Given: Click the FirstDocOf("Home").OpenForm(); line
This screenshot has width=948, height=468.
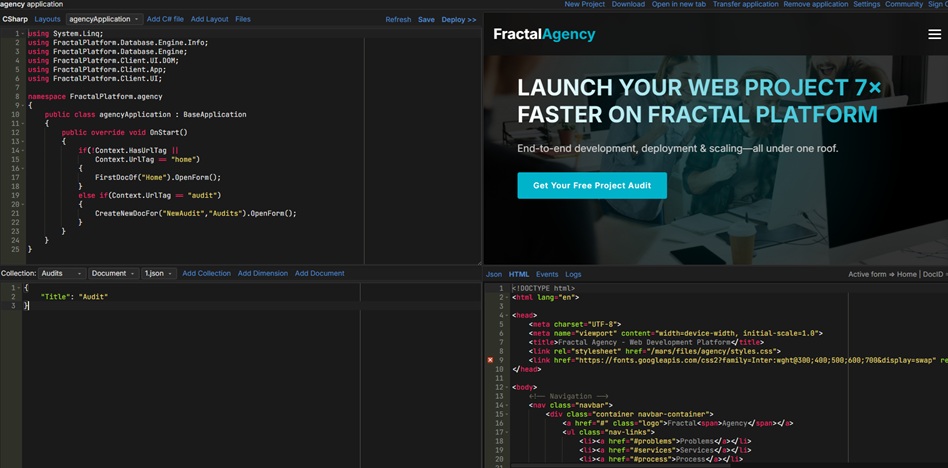Looking at the screenshot, I should pos(158,177).
